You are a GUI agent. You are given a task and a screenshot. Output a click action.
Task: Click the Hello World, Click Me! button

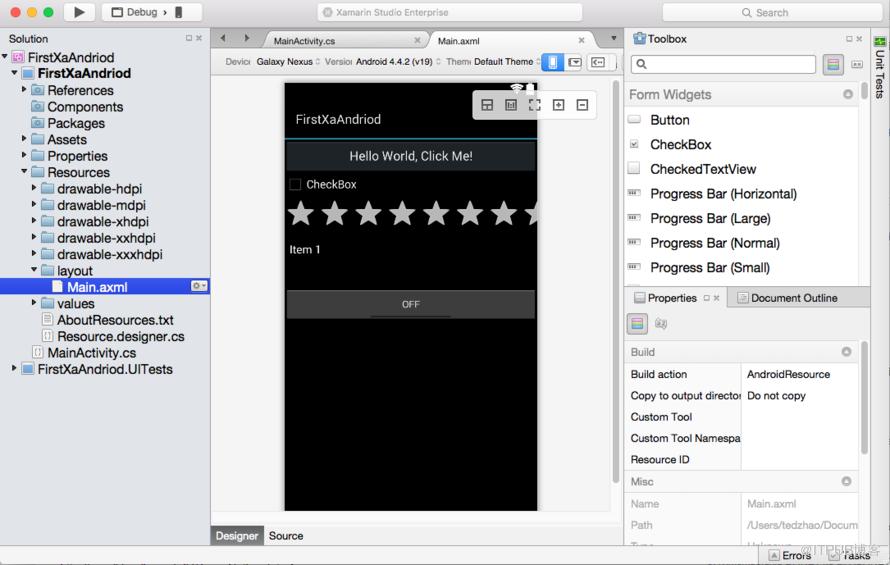(x=410, y=156)
